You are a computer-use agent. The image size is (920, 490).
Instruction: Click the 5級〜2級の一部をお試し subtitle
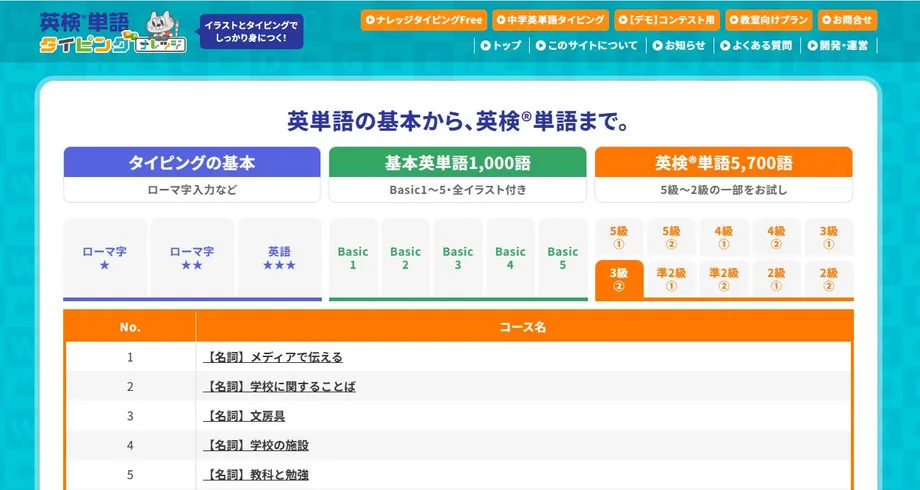(723, 190)
